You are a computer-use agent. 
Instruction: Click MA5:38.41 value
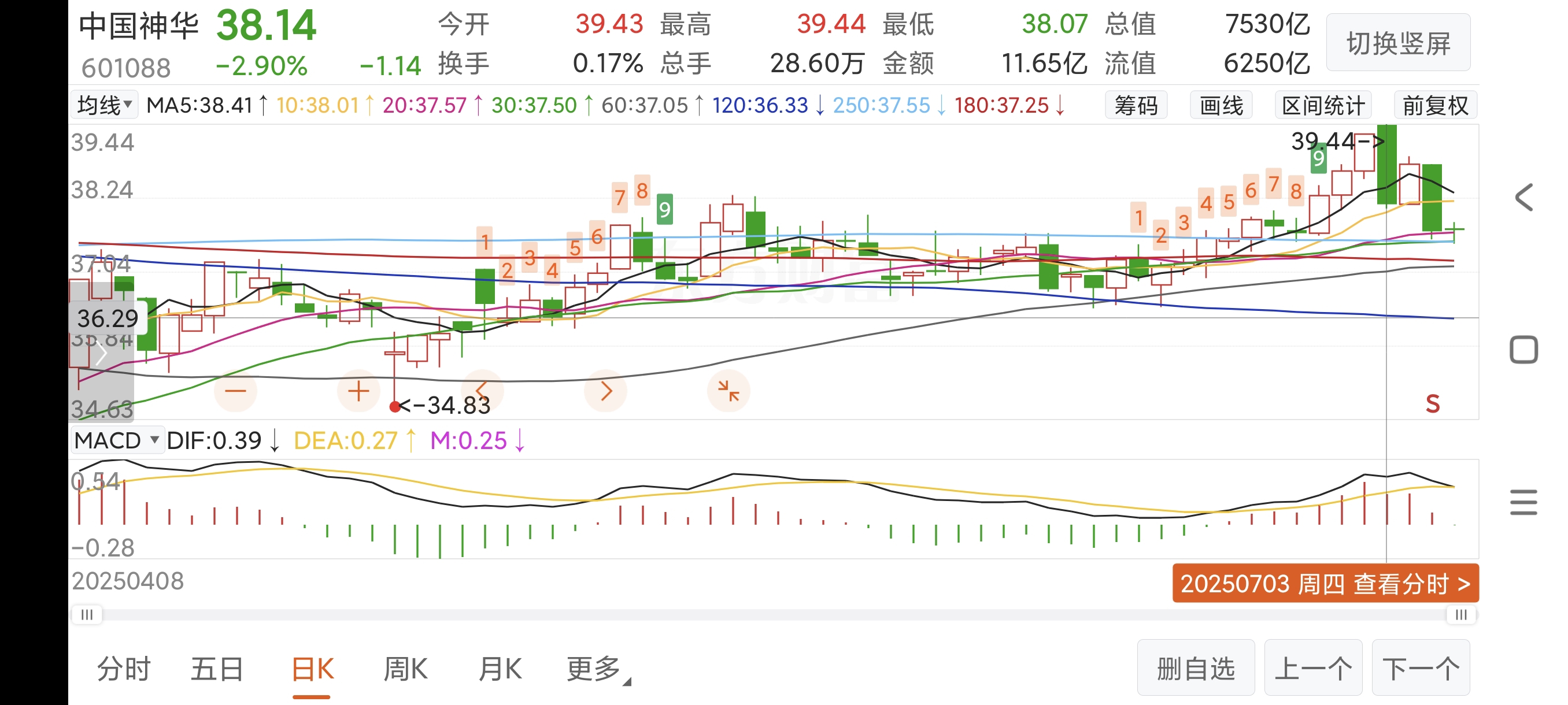click(199, 105)
